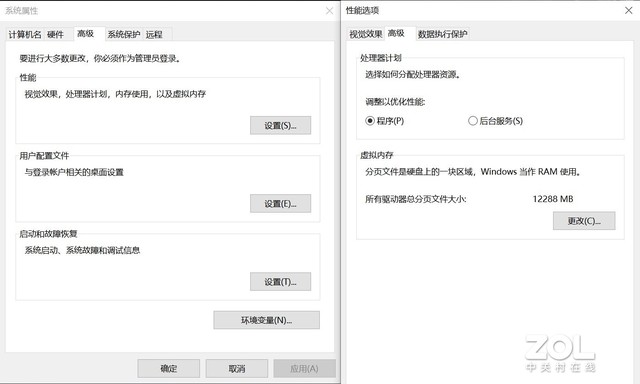Confirm with the 确定 button
Screen dimensions: 640x384
click(169, 368)
